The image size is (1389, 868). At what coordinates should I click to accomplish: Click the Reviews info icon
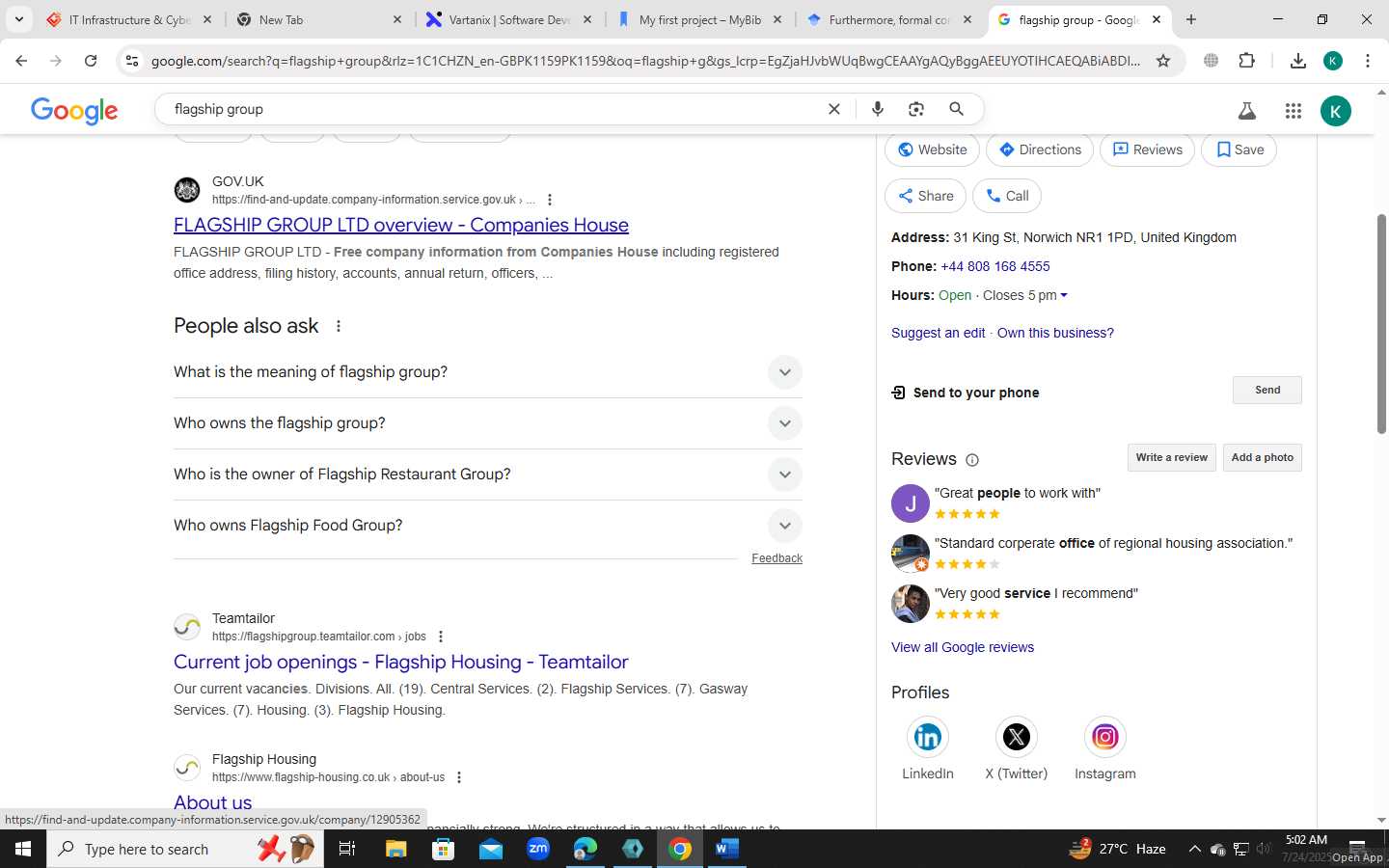pyautogui.click(x=972, y=460)
